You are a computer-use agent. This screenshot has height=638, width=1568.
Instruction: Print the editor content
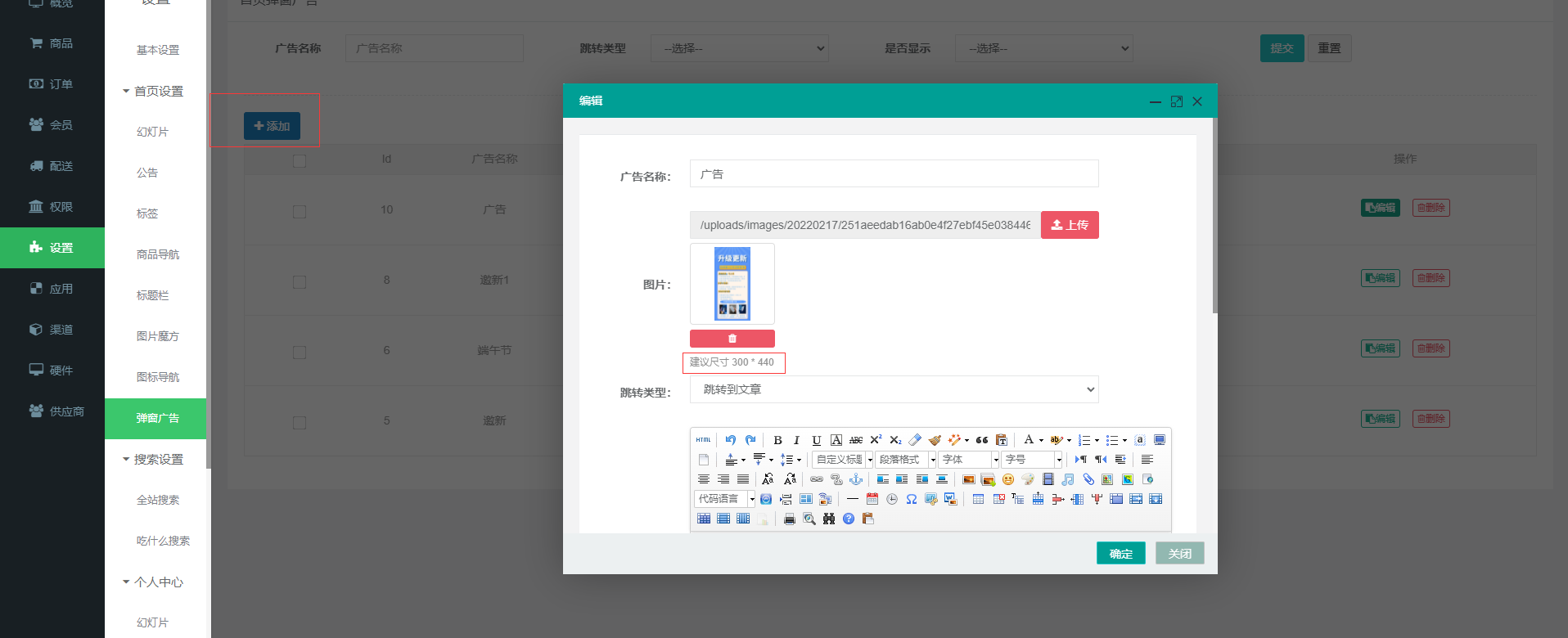tap(790, 519)
